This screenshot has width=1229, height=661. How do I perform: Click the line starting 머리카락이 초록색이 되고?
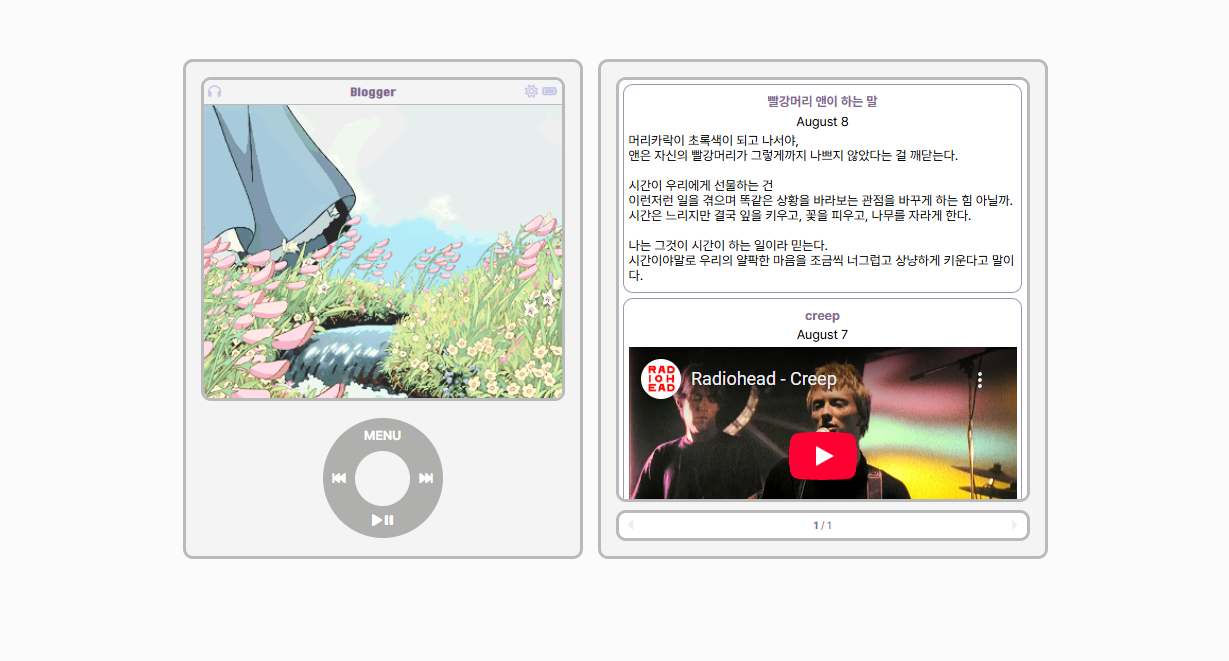coord(713,140)
